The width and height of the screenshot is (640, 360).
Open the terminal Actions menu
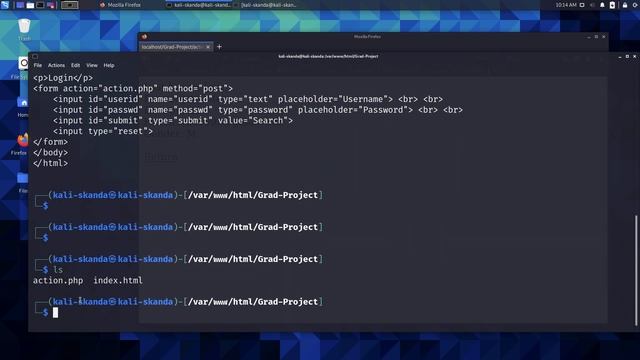[x=56, y=65]
